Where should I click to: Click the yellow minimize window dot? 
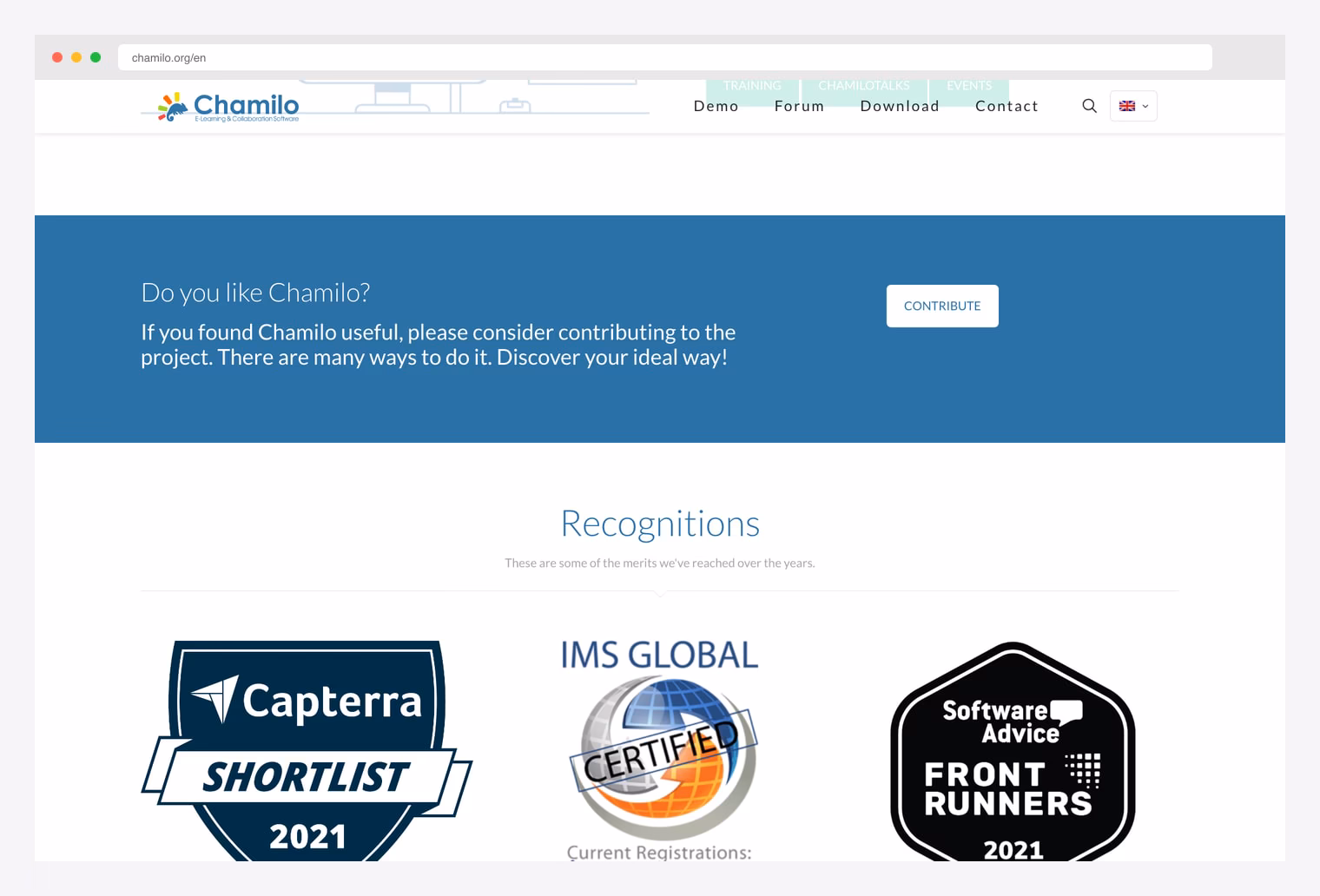coord(76,57)
